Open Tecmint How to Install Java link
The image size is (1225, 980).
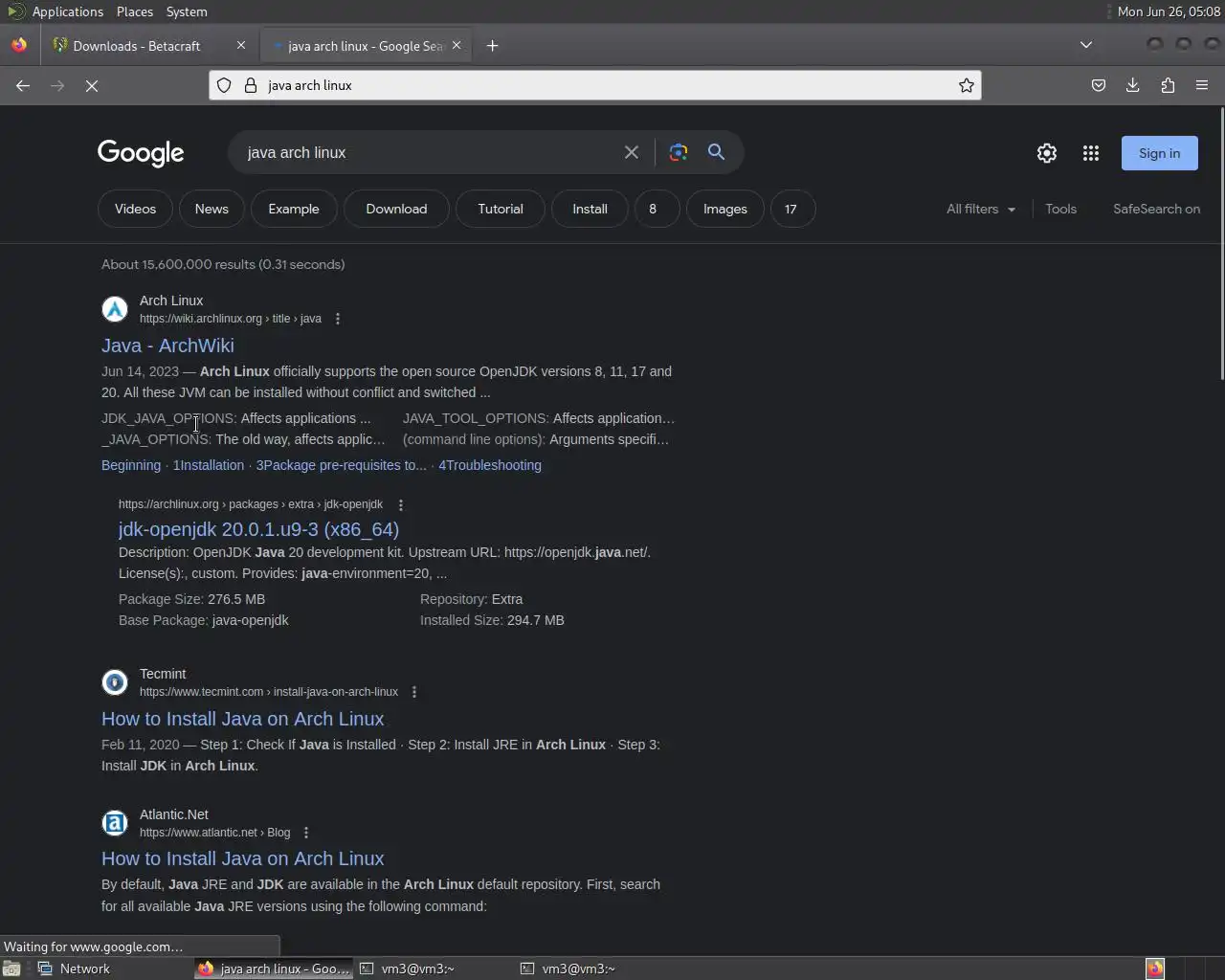click(x=242, y=719)
